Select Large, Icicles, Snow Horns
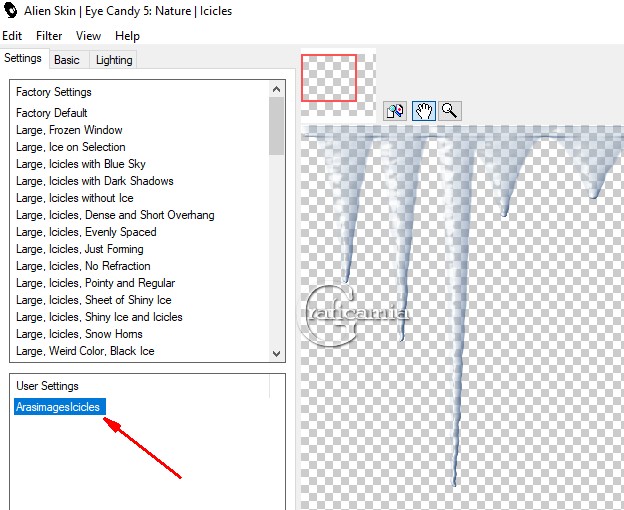 click(79, 334)
